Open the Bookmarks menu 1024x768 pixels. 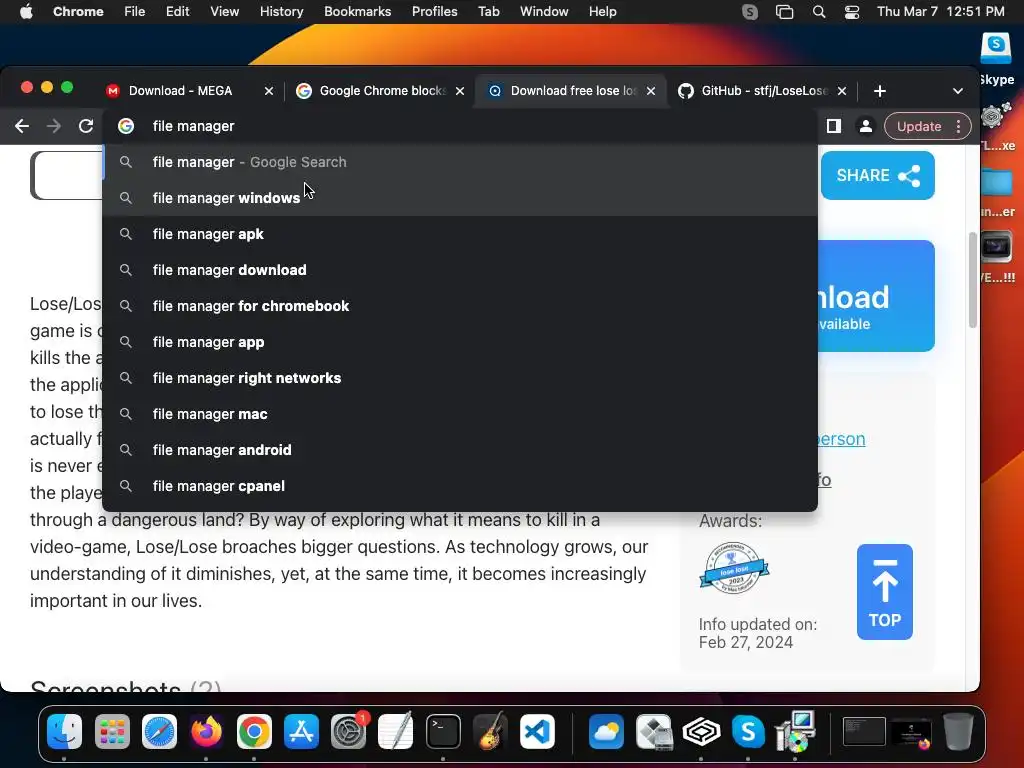(357, 11)
